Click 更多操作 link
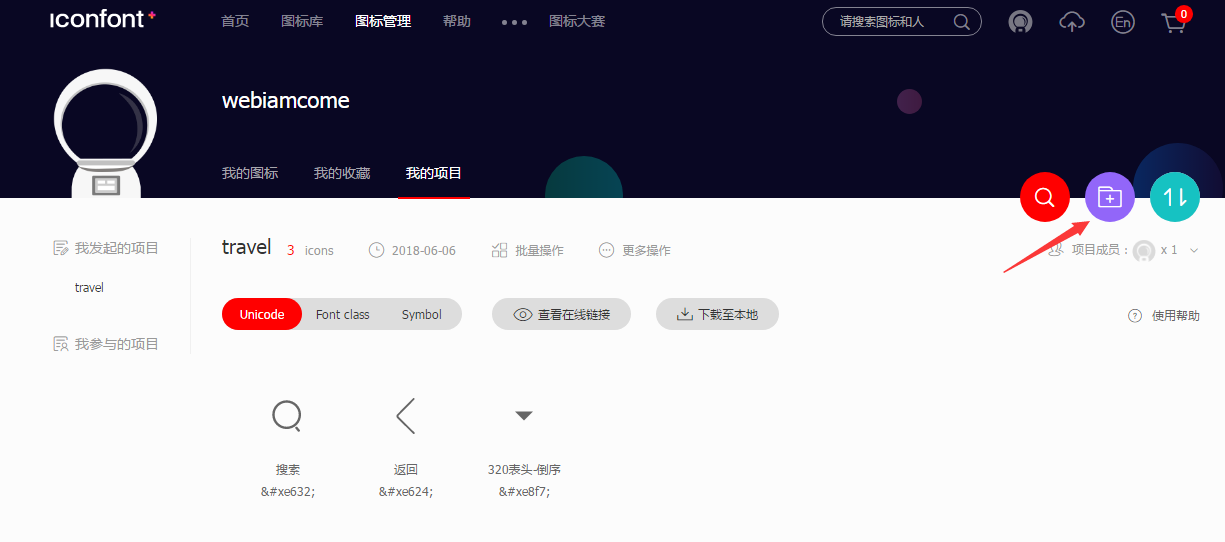The width and height of the screenshot is (1225, 542). [x=646, y=250]
